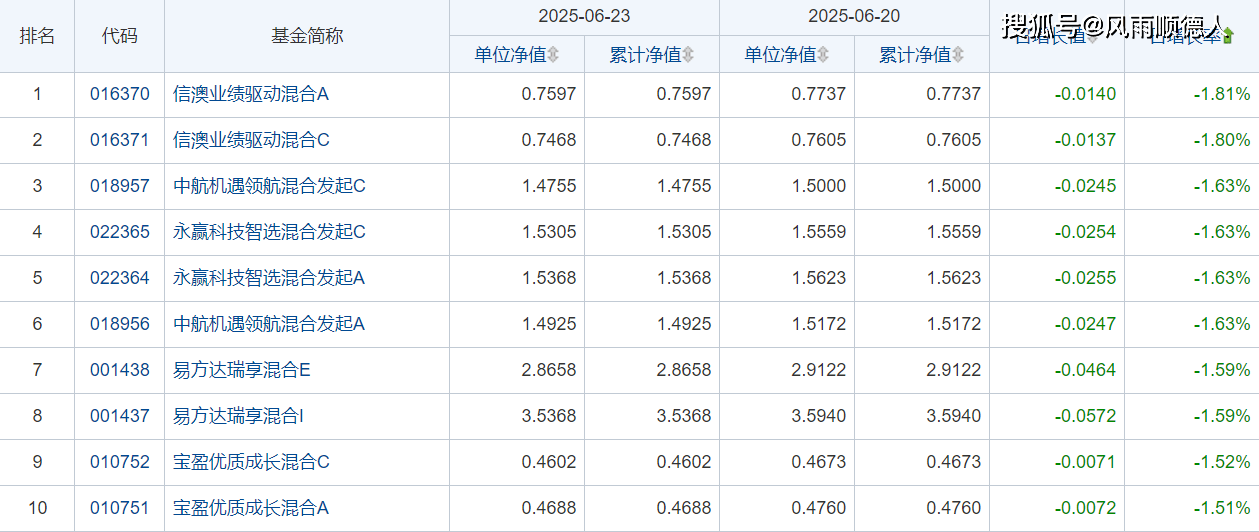Sort by 2025-06-23 单位净值 arrow icon

(x=553, y=55)
